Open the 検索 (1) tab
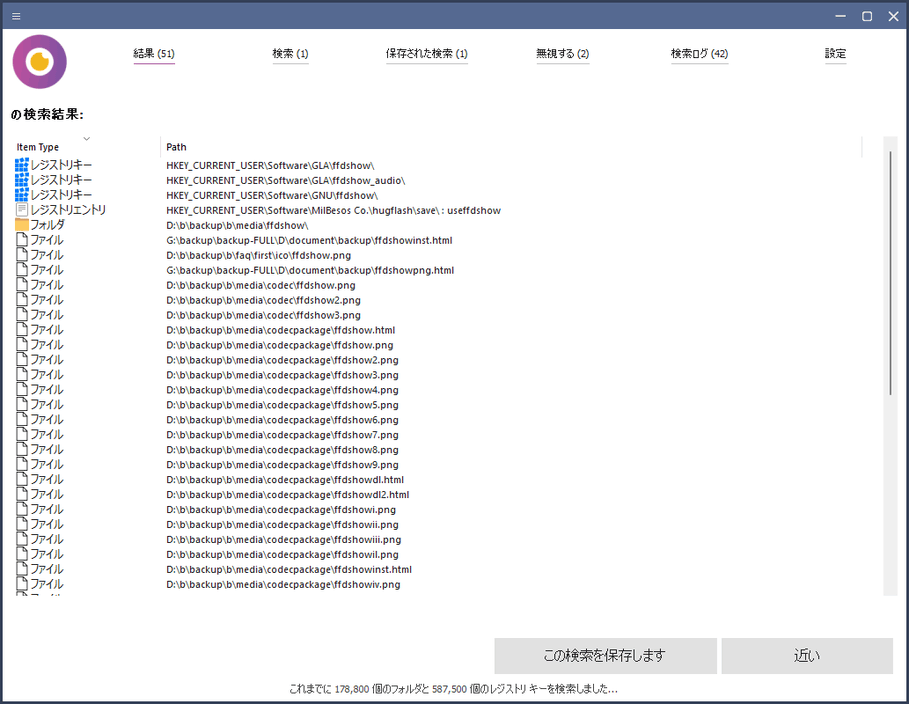 tap(290, 53)
